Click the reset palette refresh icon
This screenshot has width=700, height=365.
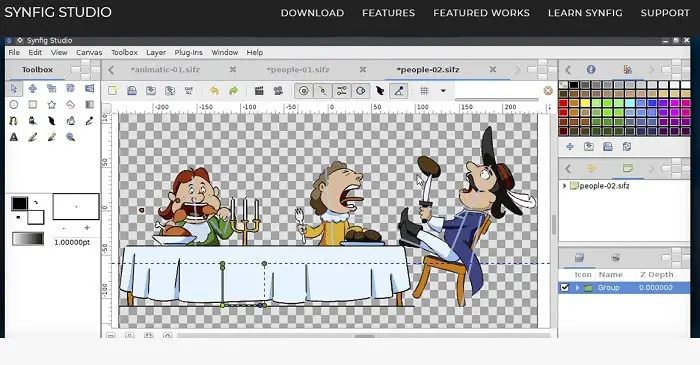point(627,146)
